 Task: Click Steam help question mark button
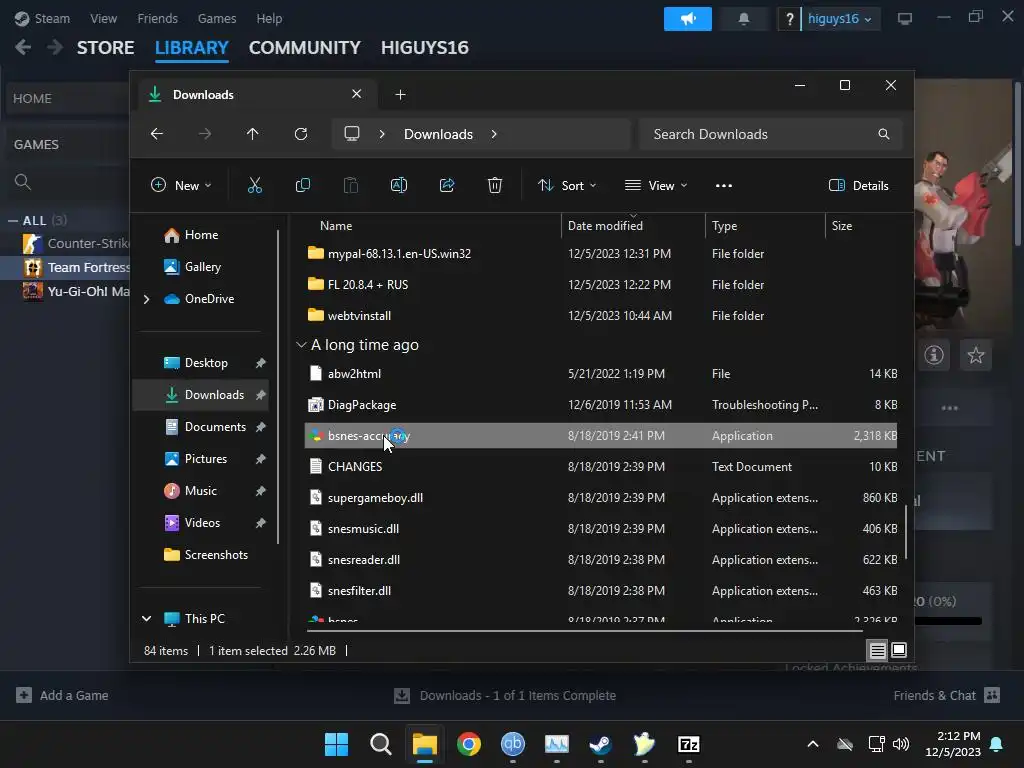pyautogui.click(x=790, y=19)
